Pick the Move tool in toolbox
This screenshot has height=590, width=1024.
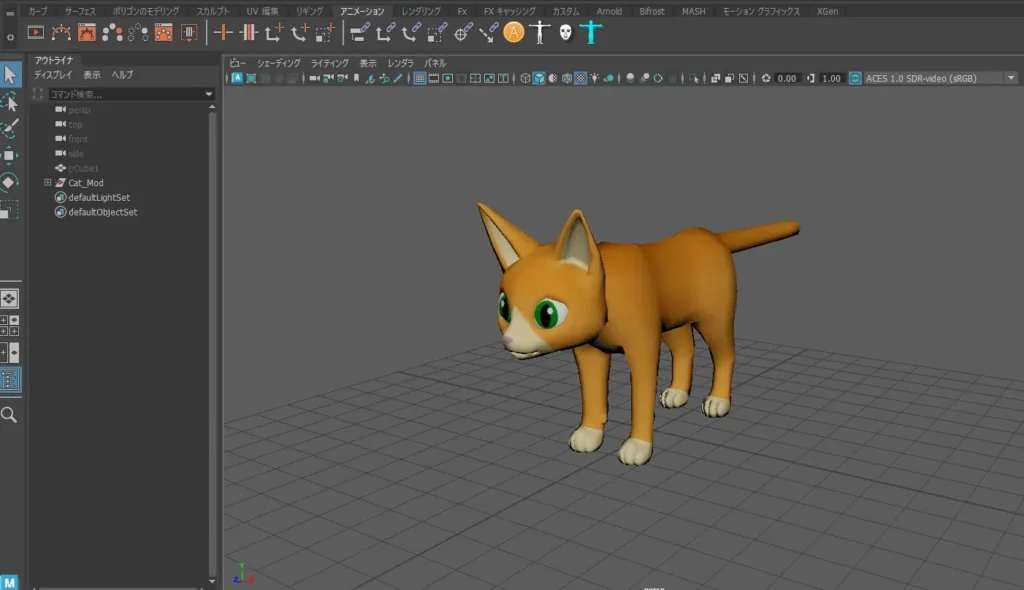pyautogui.click(x=9, y=155)
